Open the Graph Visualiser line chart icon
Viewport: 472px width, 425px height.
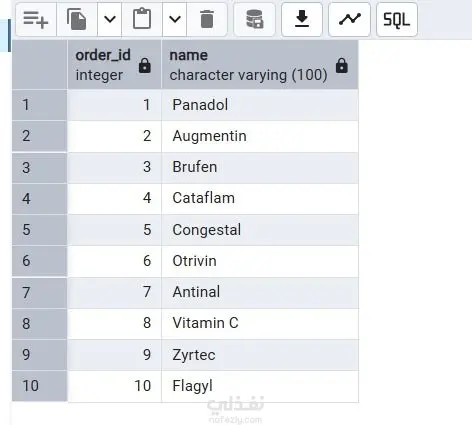pyautogui.click(x=349, y=19)
